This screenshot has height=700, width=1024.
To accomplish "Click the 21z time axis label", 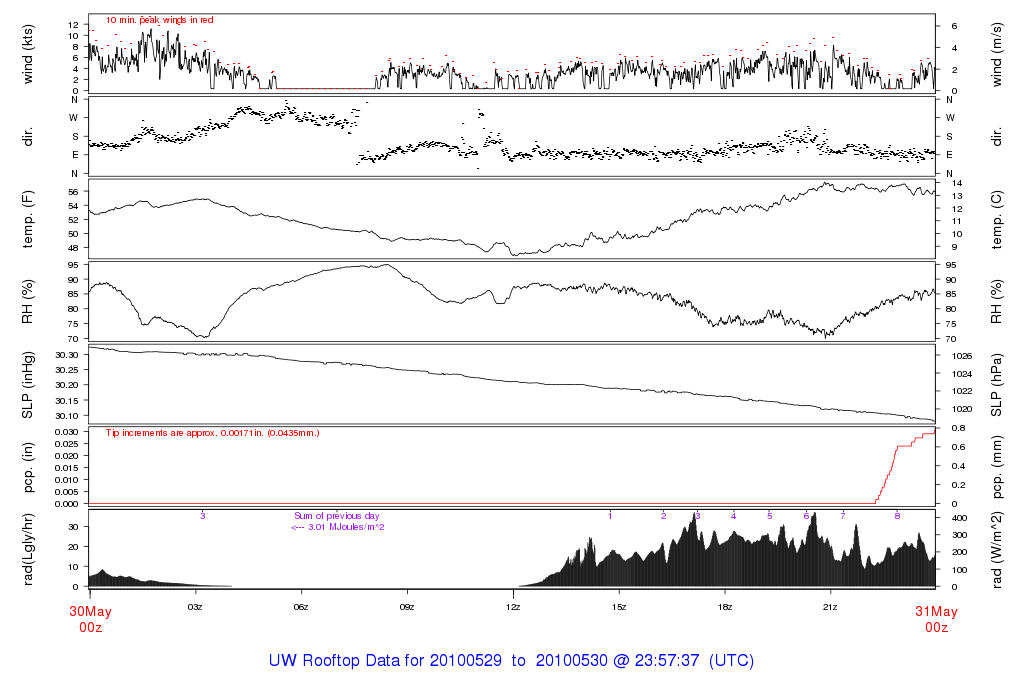I will click(831, 606).
